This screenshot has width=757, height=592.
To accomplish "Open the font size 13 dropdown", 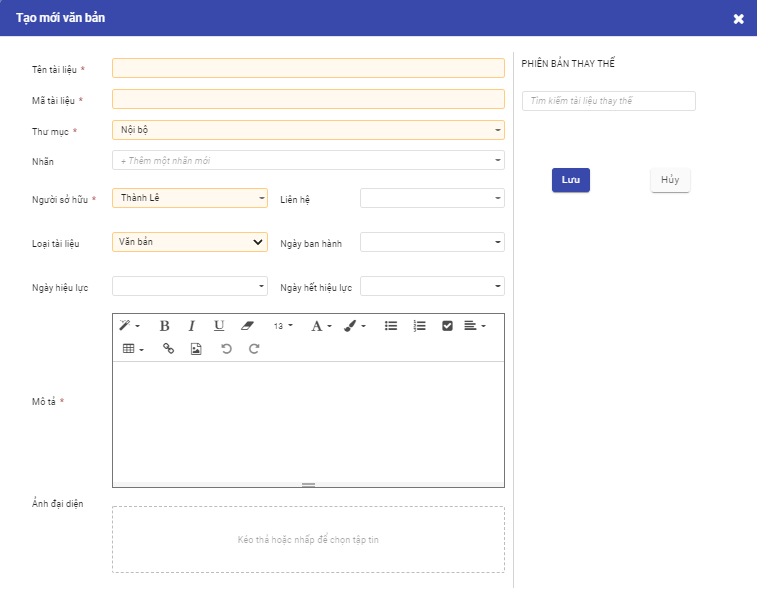I will tap(283, 326).
